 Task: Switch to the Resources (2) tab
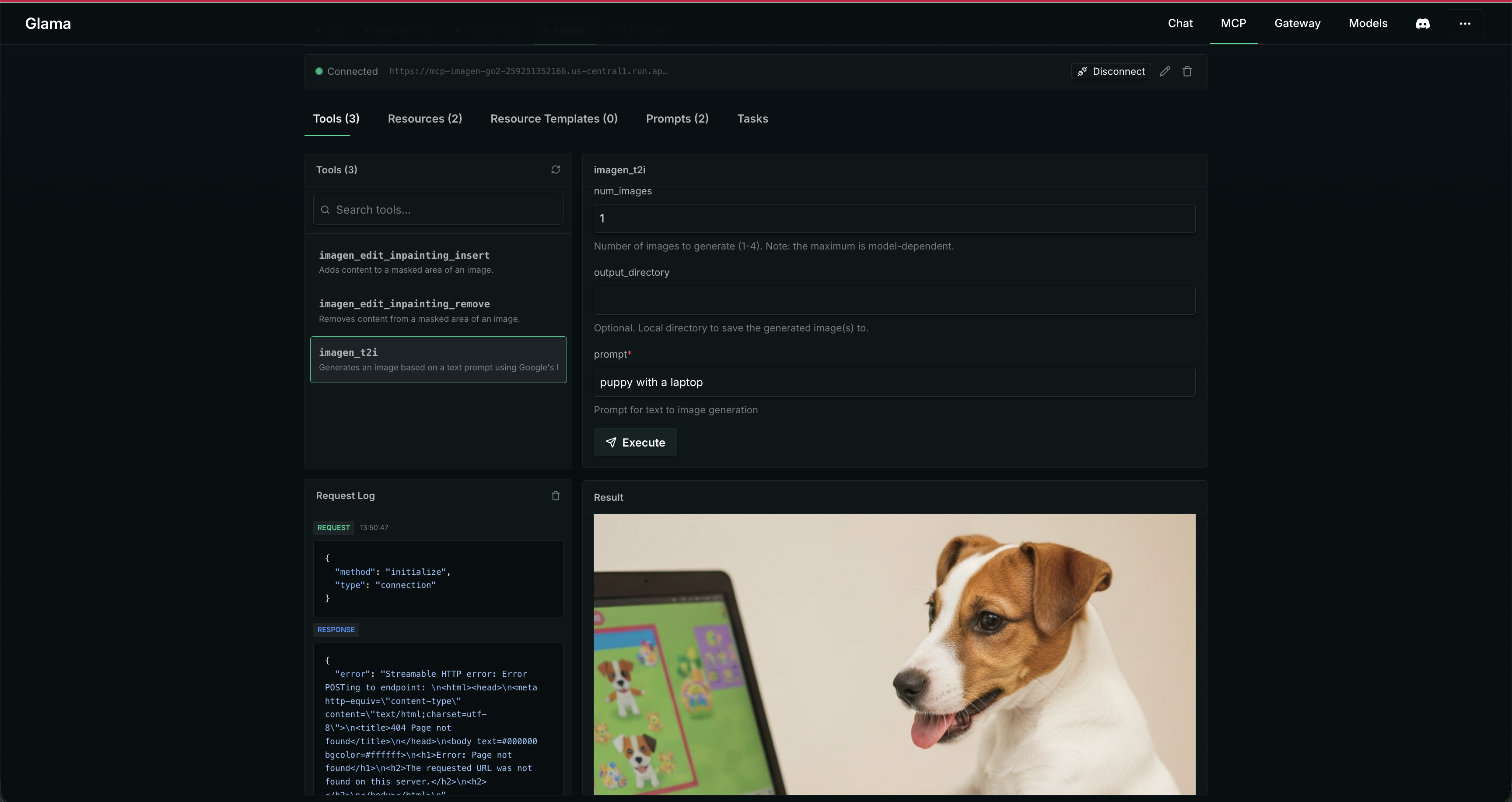coord(424,119)
